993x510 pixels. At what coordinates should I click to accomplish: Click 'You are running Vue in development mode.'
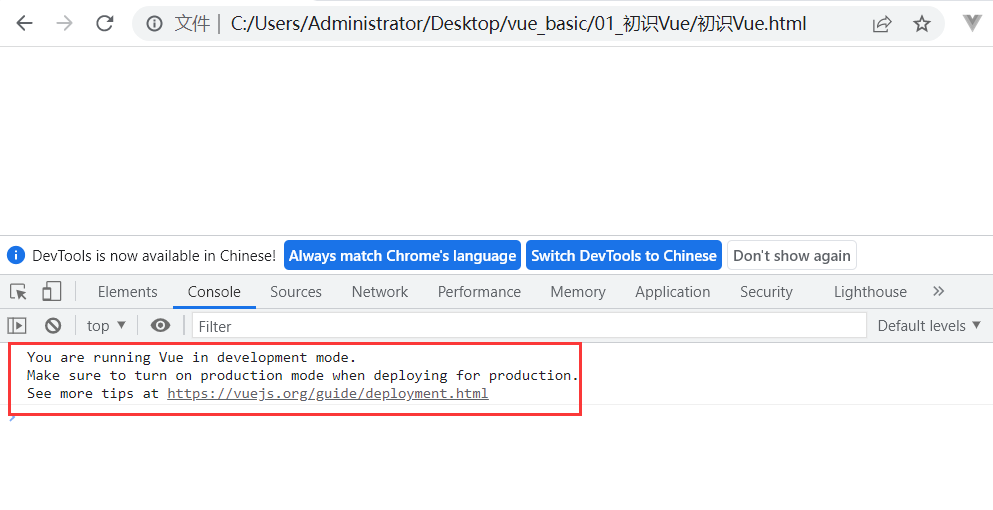click(x=192, y=357)
